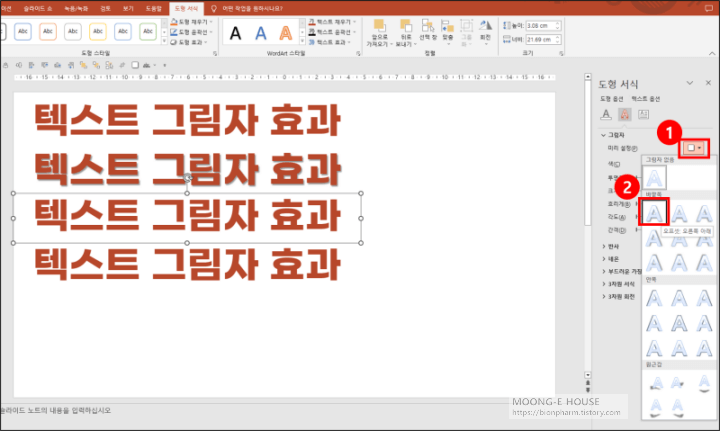
Task: Expand WordArt styles gallery more arrow
Action: (302, 41)
